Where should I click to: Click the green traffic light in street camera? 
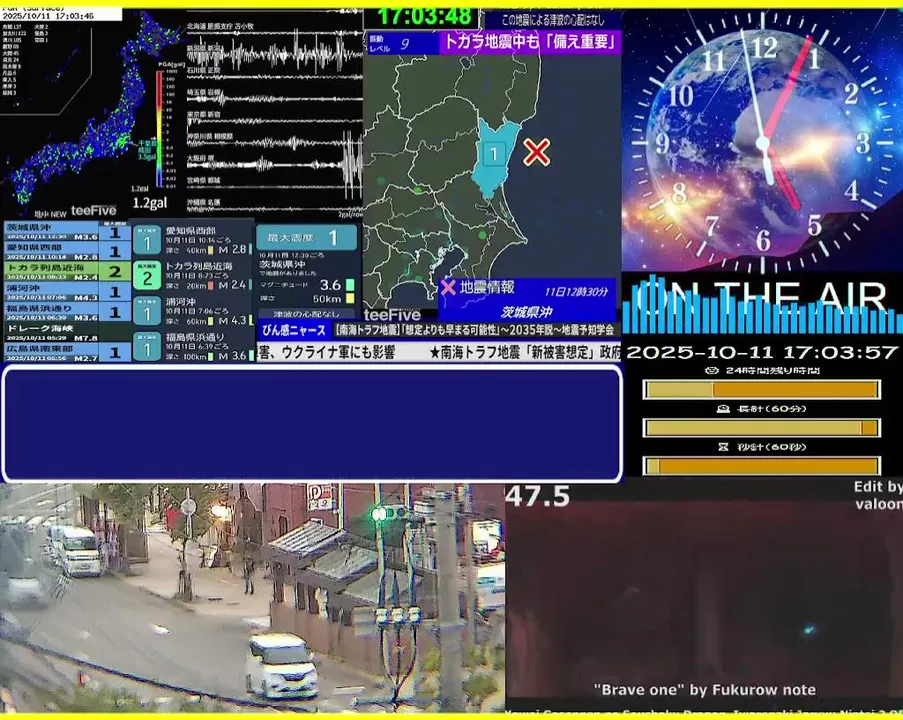(378, 514)
